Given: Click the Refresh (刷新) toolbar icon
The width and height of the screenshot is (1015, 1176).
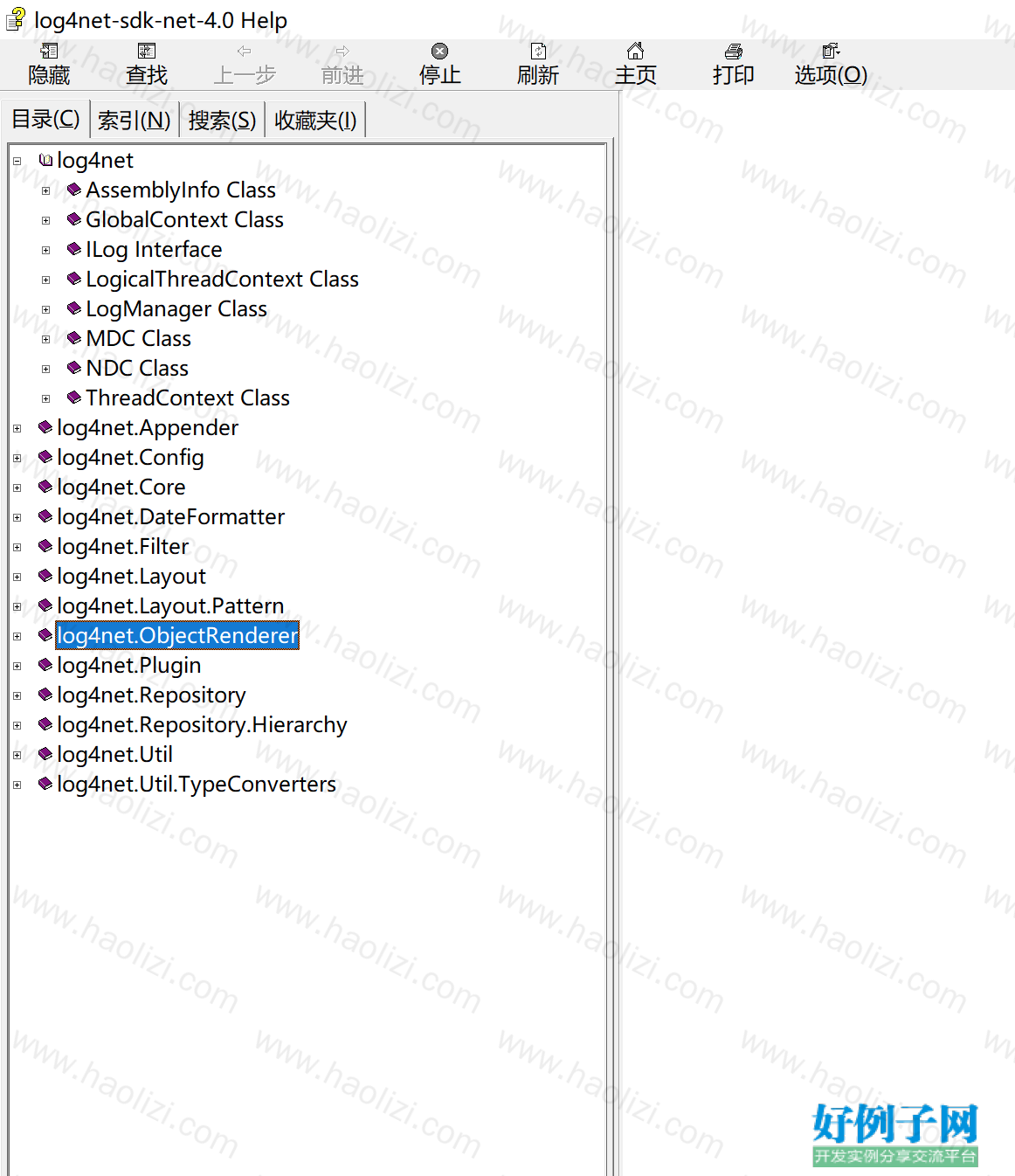Looking at the screenshot, I should click(538, 52).
